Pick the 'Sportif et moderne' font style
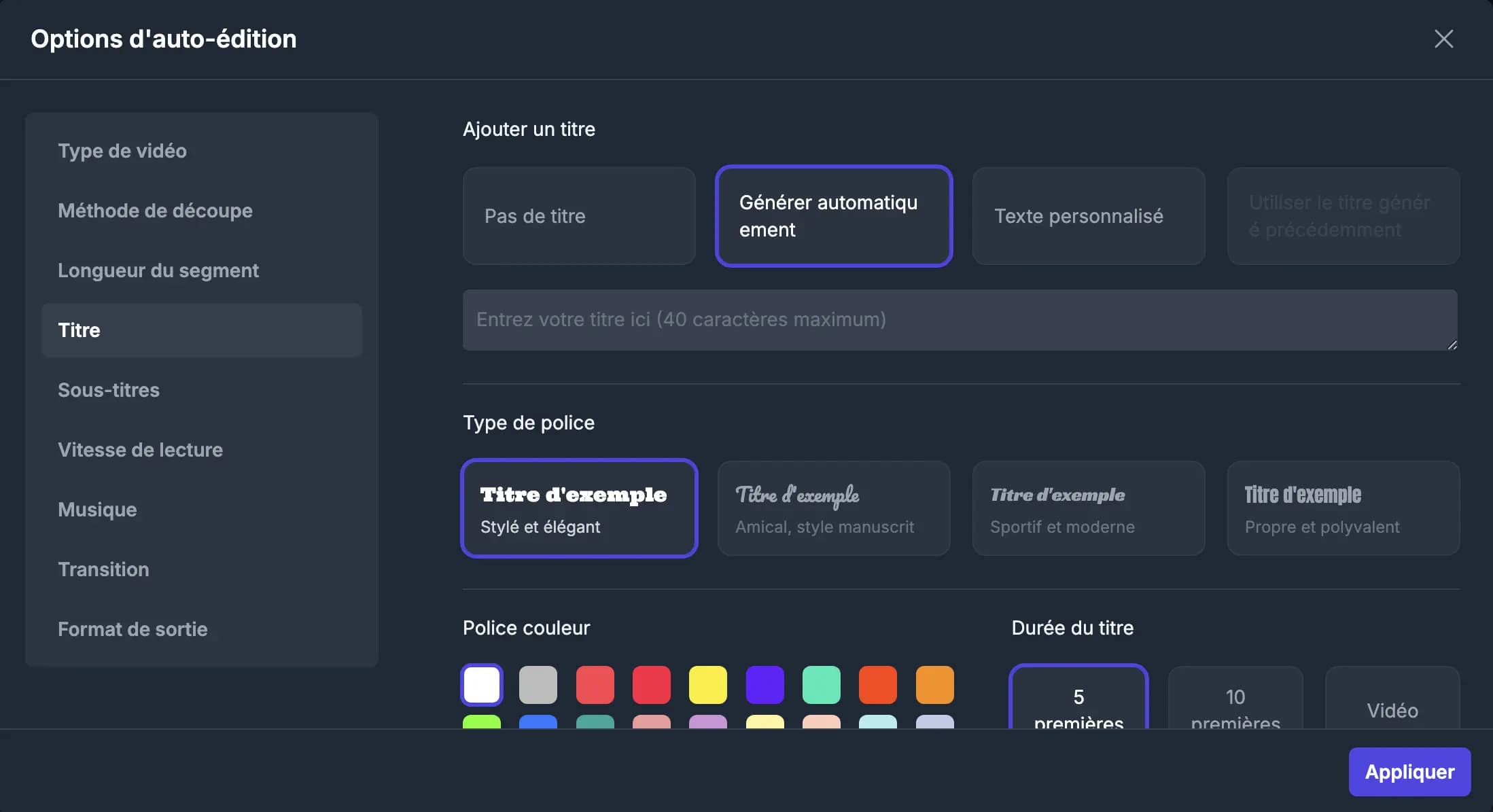This screenshot has width=1493, height=812. (1088, 508)
